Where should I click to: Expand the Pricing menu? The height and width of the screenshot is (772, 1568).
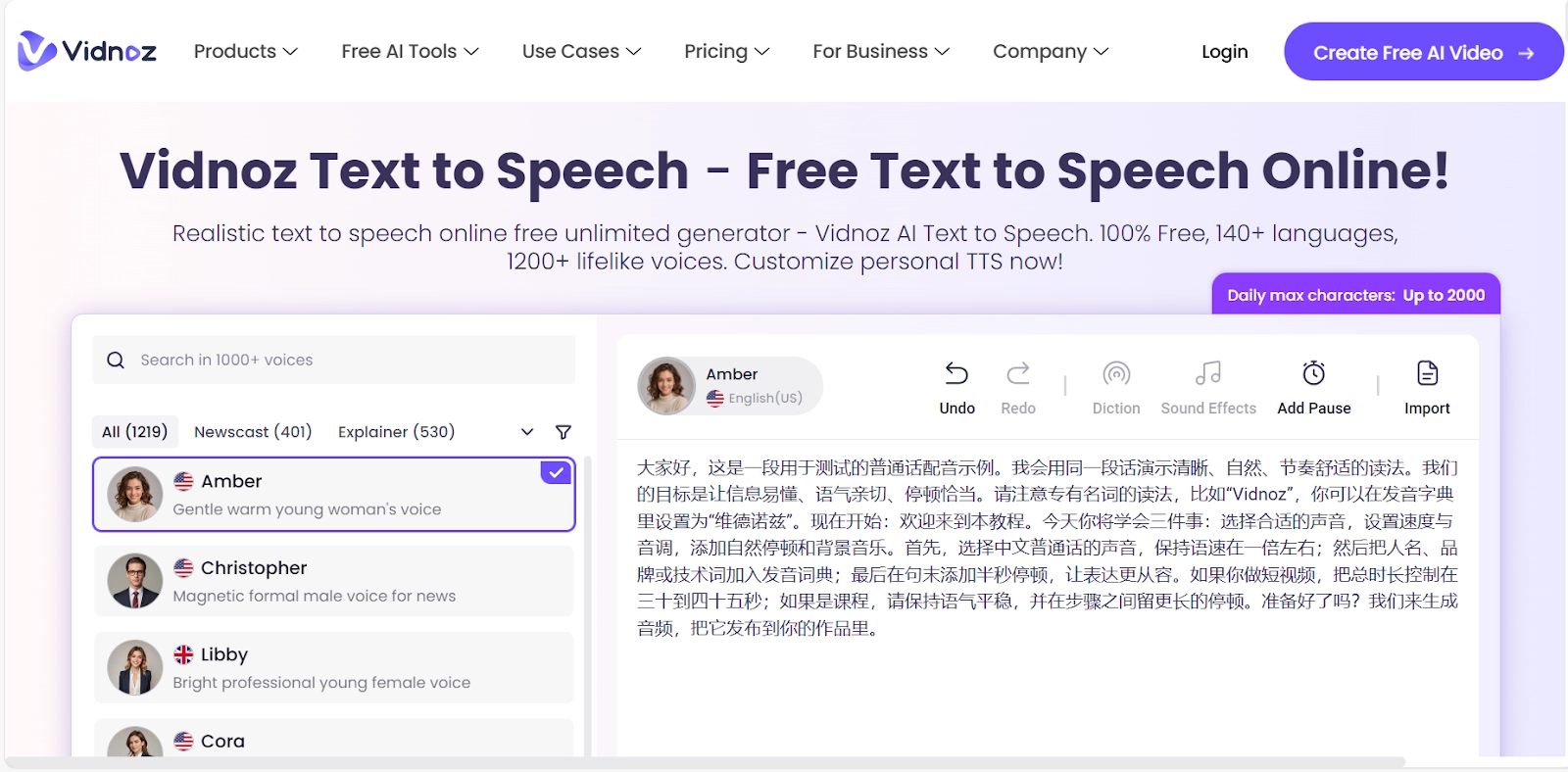727,51
